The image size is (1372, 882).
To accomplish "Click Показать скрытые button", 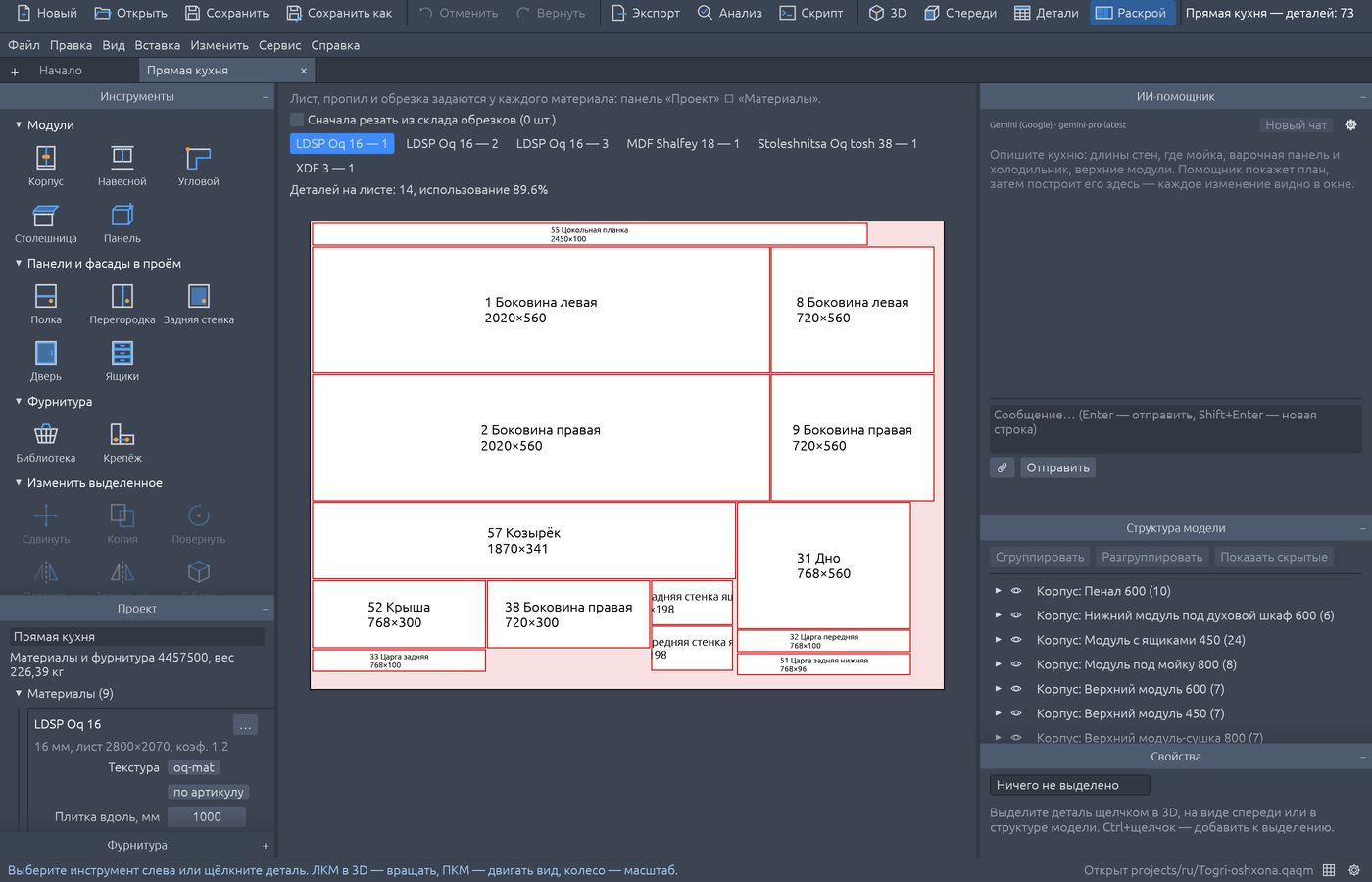I will point(1274,557).
